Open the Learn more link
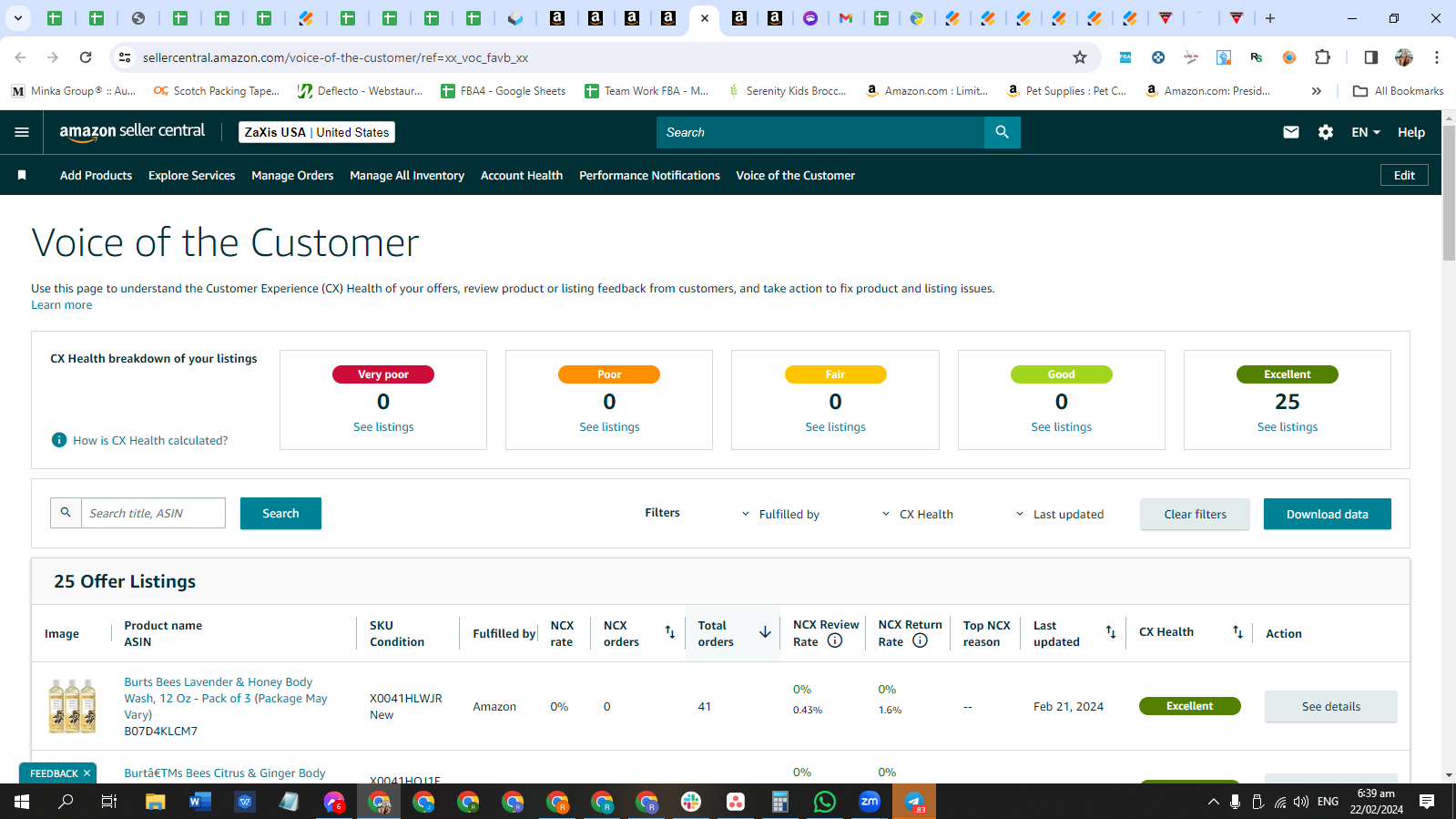The height and width of the screenshot is (819, 1456). tap(62, 305)
